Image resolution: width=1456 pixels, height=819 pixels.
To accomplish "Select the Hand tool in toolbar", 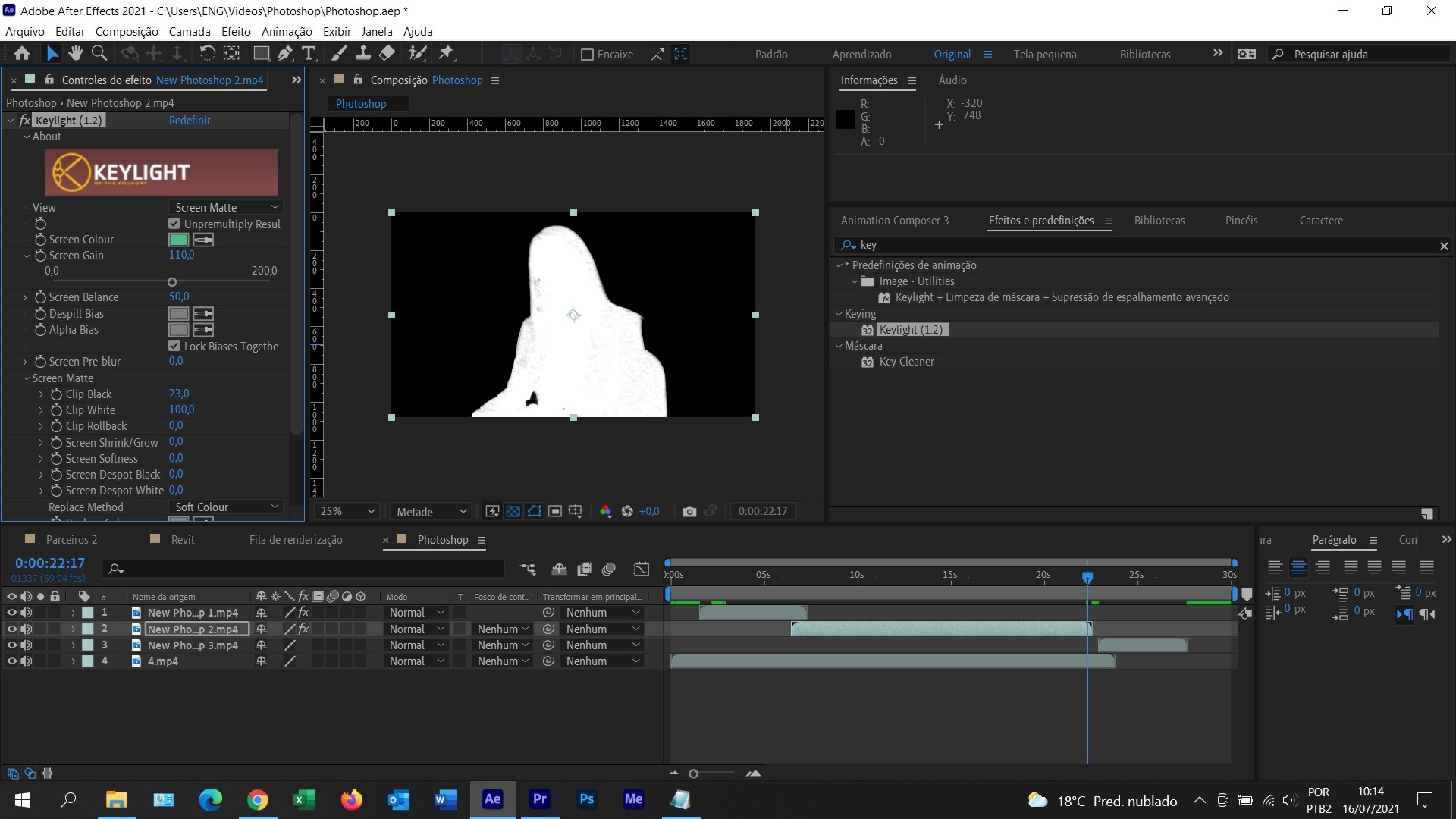I will (x=75, y=53).
